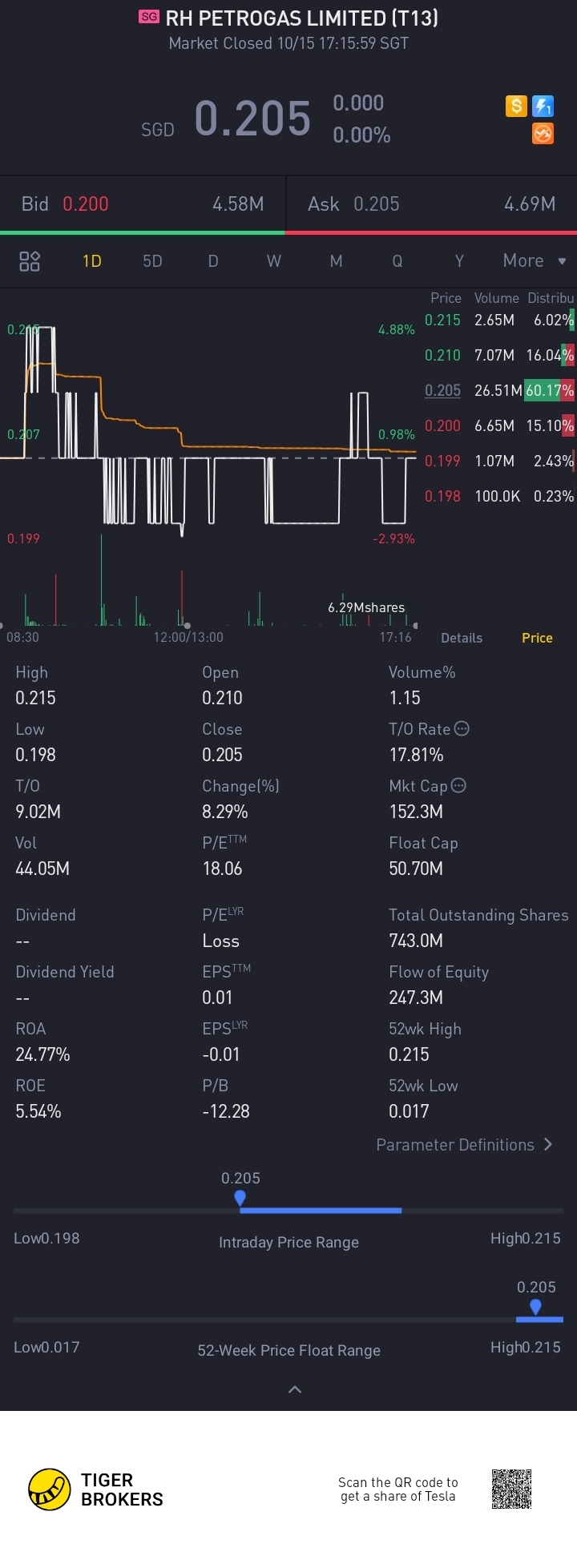Open T/O Rate info bubble icon
Viewport: 577px width, 1568px height.
[x=462, y=728]
